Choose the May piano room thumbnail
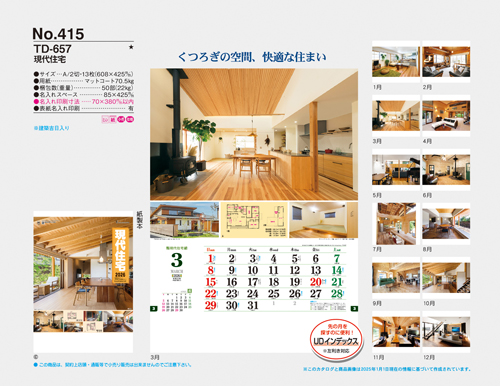500x386 pixels. [x=396, y=170]
